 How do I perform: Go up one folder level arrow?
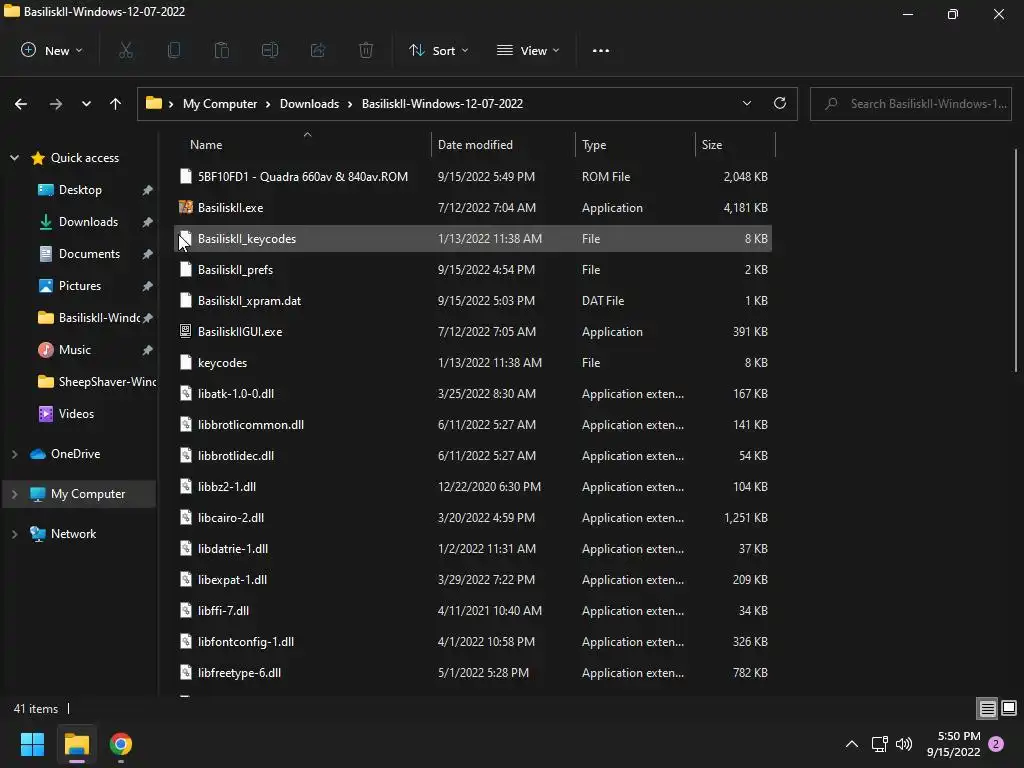[x=116, y=104]
